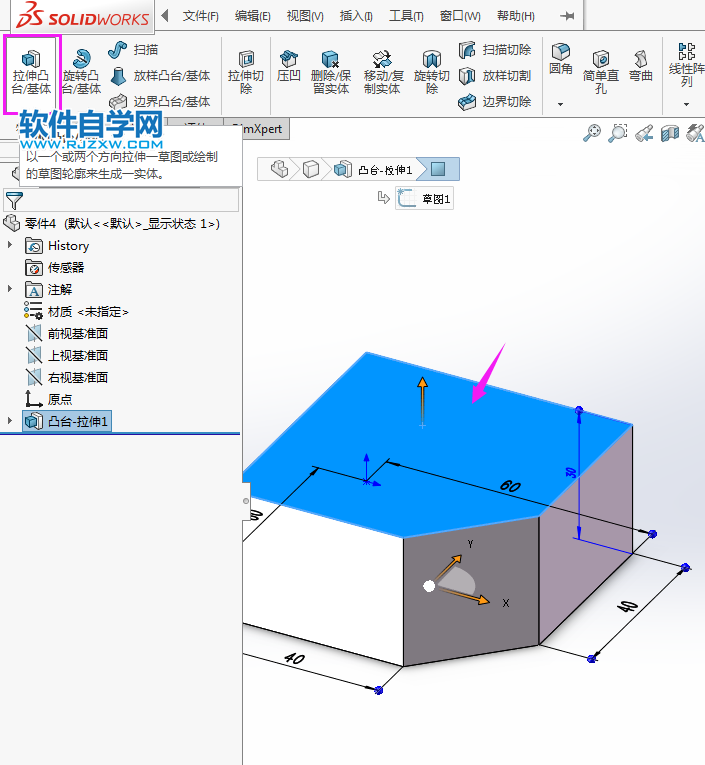705x765 pixels.
Task: Click the blue 30 height dimension
Action: [570, 472]
